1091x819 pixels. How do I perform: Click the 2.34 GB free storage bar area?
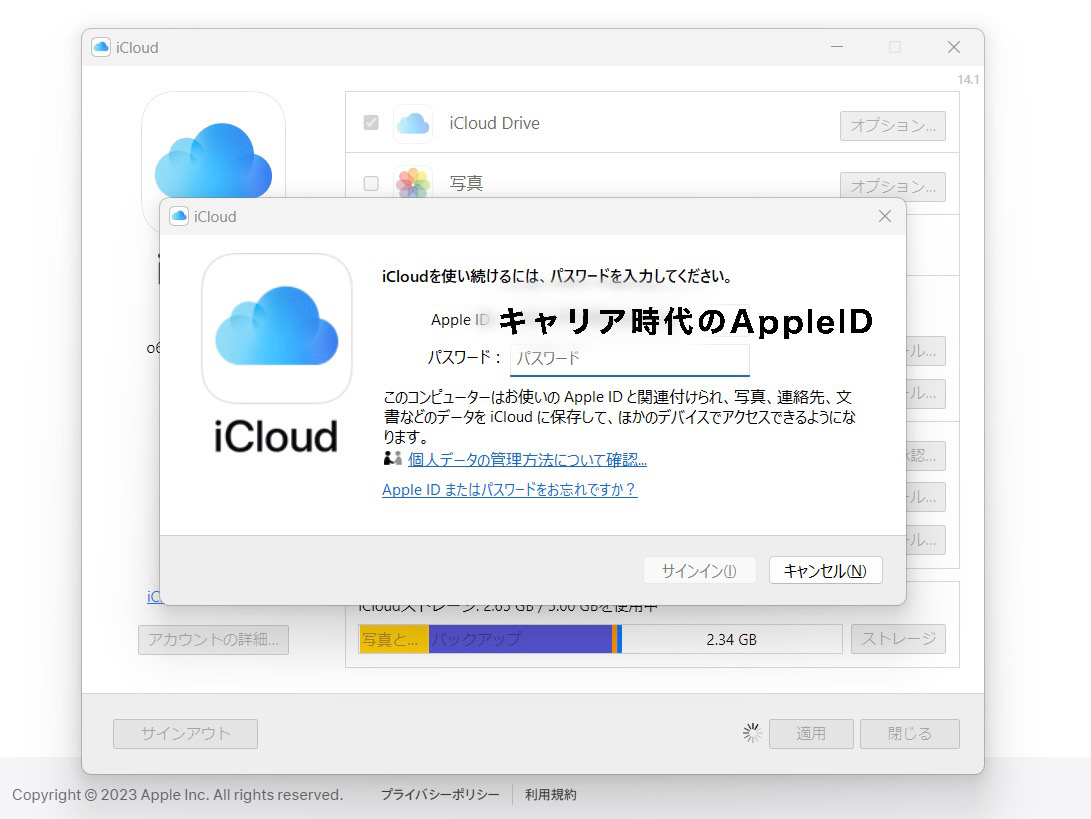[731, 639]
